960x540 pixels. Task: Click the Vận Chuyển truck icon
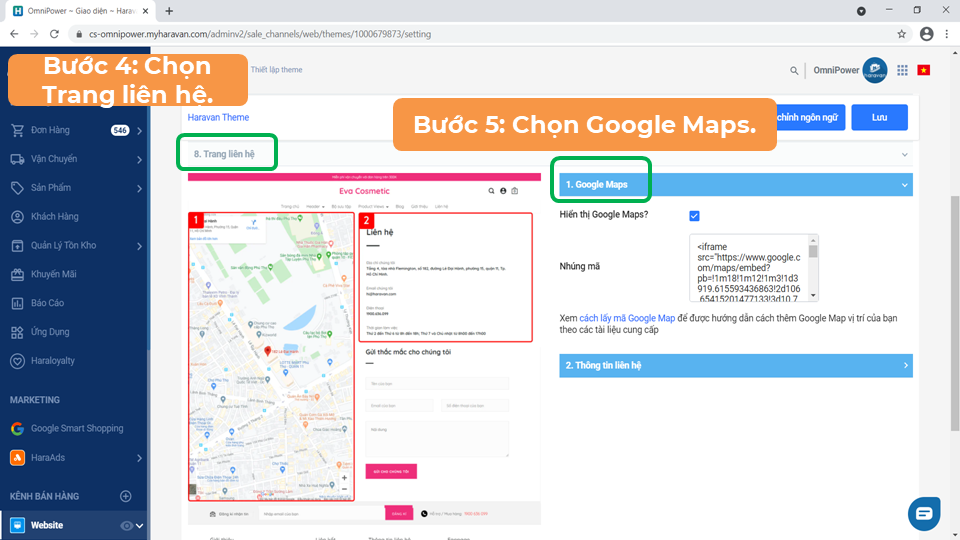tap(17, 159)
